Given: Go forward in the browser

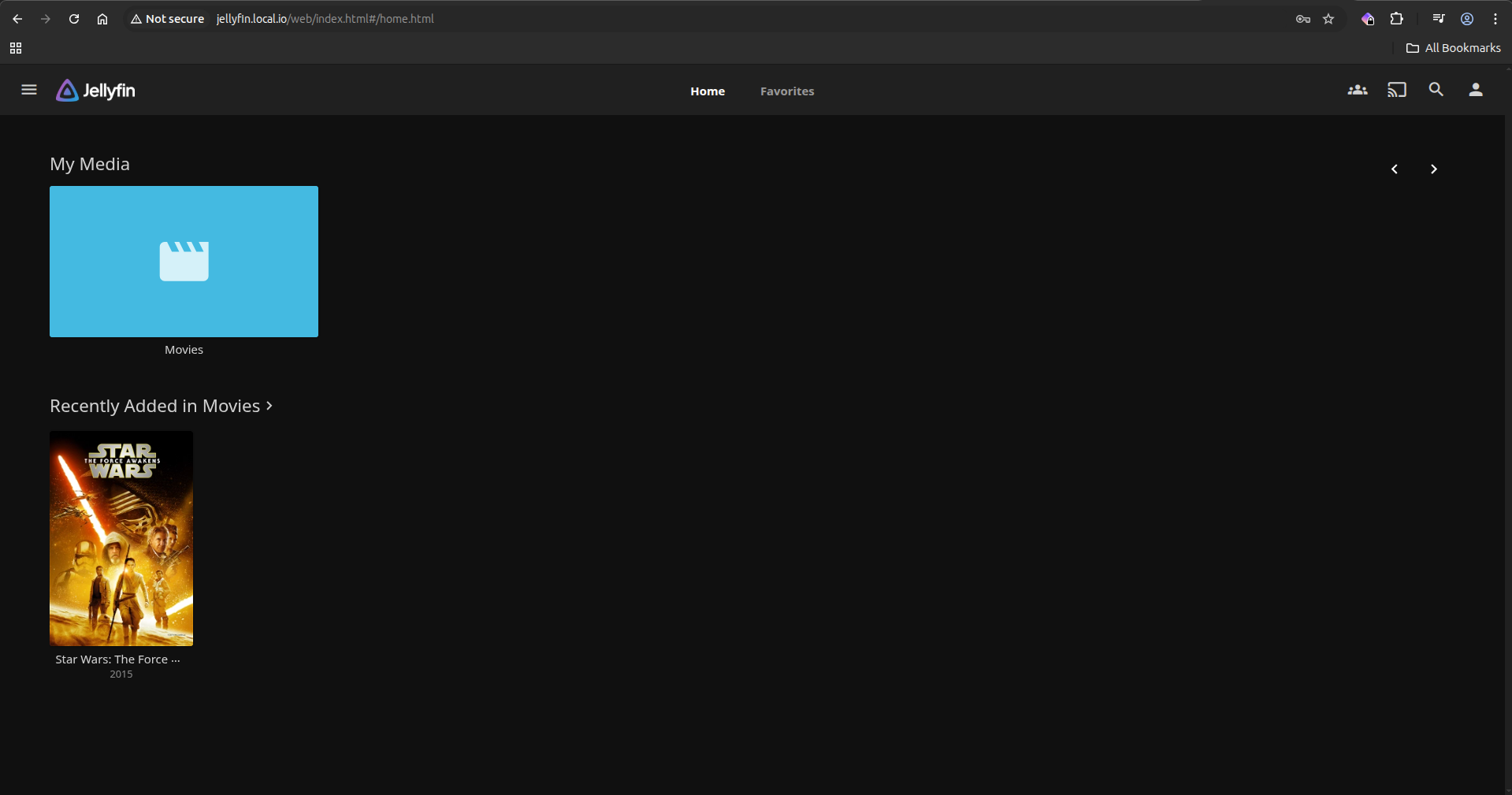Looking at the screenshot, I should point(46,19).
